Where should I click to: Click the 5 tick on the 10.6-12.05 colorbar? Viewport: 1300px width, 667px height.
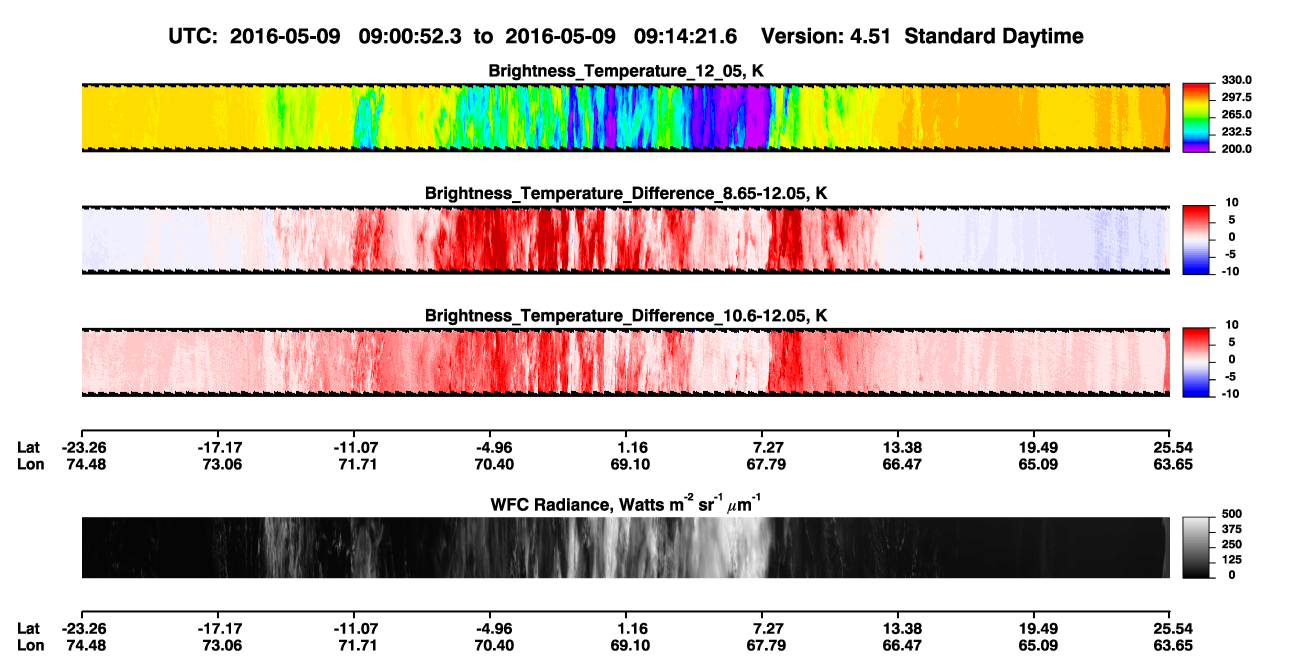pyautogui.click(x=1232, y=342)
